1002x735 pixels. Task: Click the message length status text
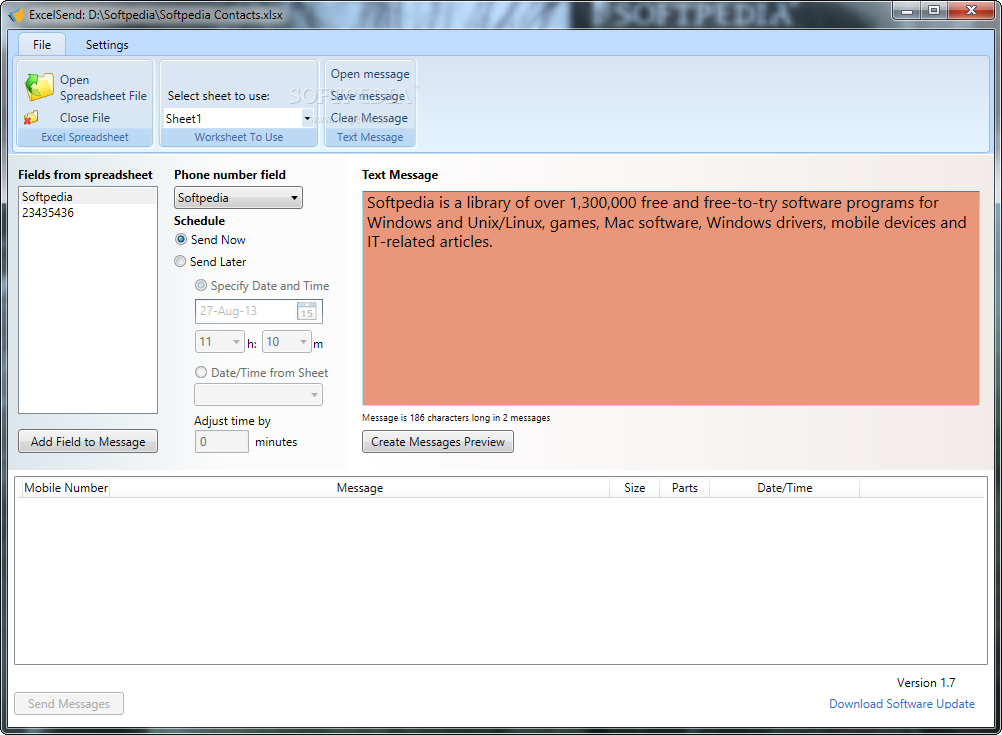click(456, 417)
